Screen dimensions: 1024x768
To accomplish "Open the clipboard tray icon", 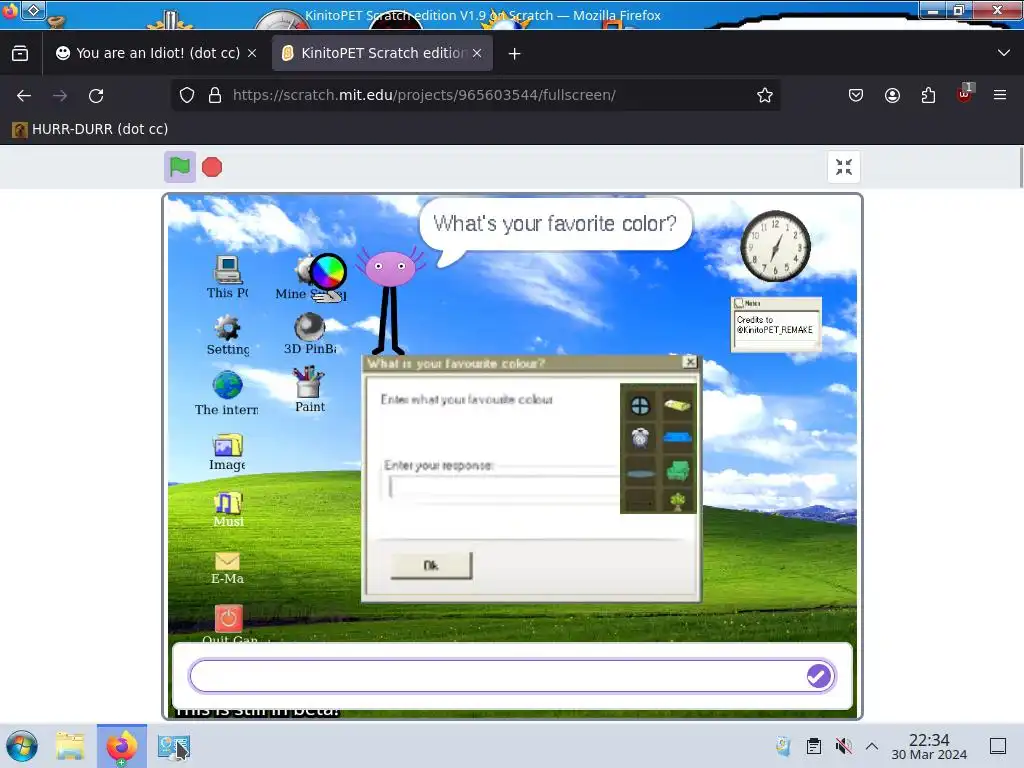I will pos(814,746).
